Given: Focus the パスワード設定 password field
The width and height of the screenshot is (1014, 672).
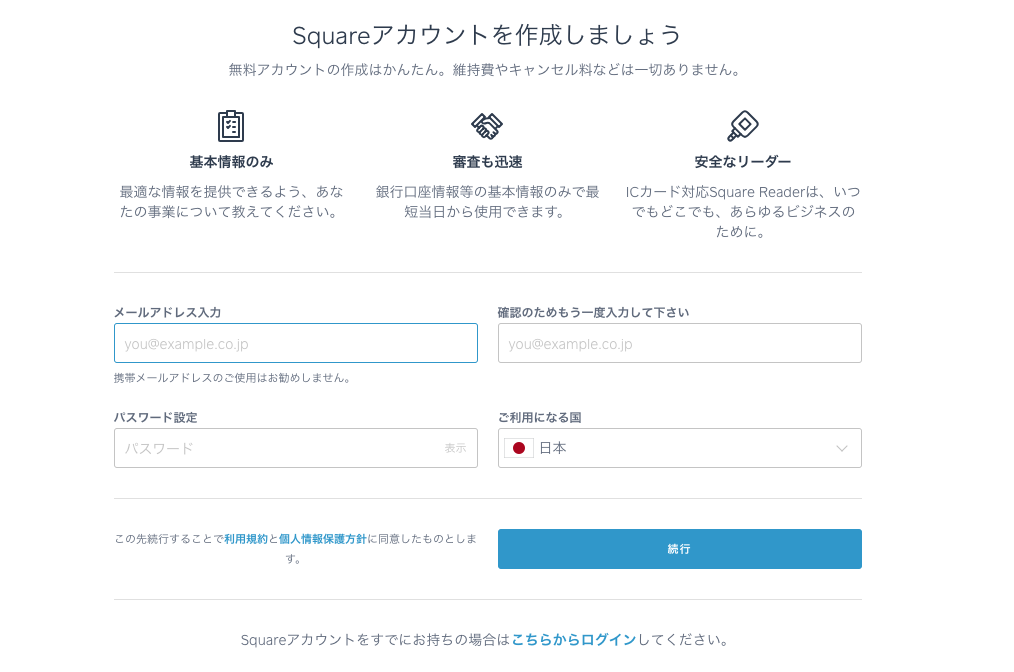Looking at the screenshot, I should tap(296, 448).
